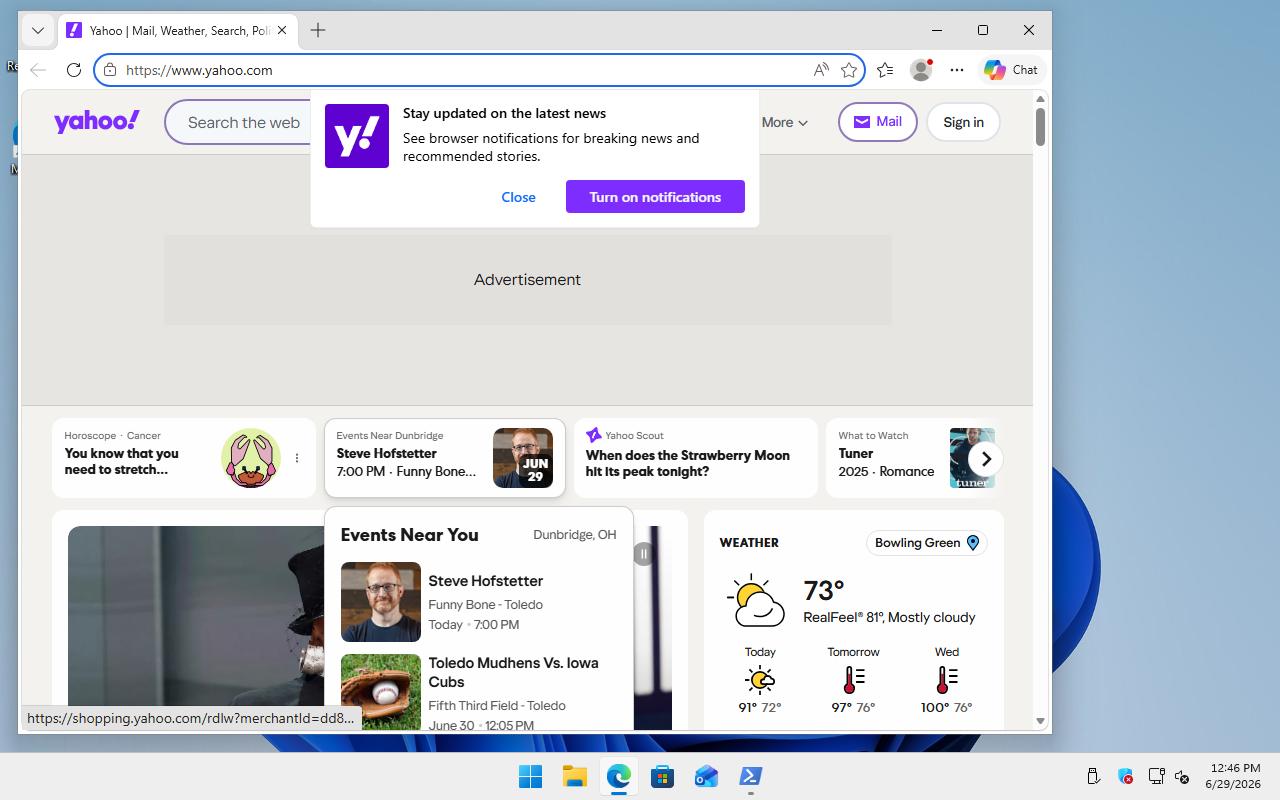Refresh the Yahoo page
This screenshot has width=1280, height=800.
[73, 70]
